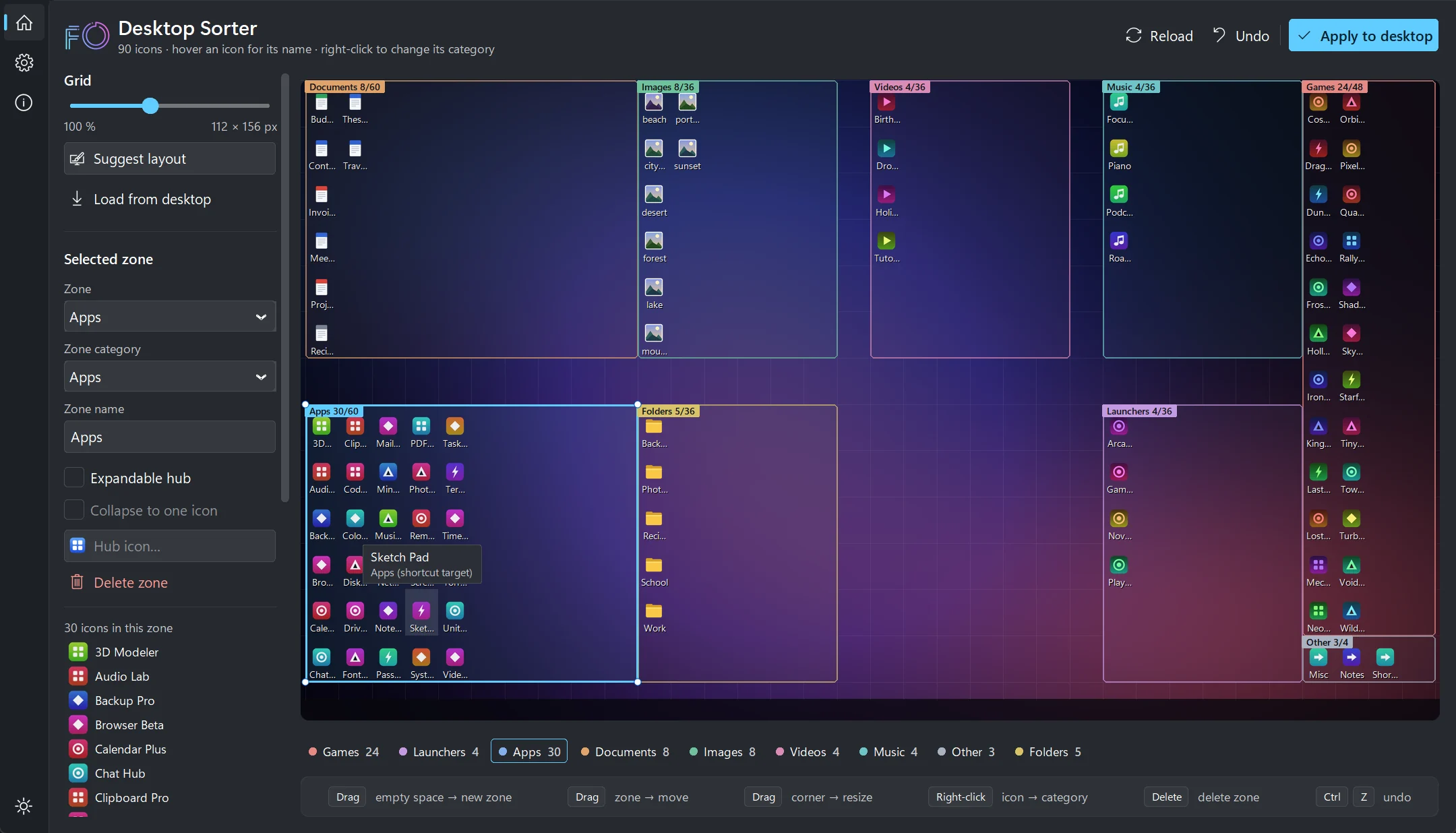The height and width of the screenshot is (833, 1456).
Task: Select the Tuto... video icon
Action: click(x=886, y=248)
